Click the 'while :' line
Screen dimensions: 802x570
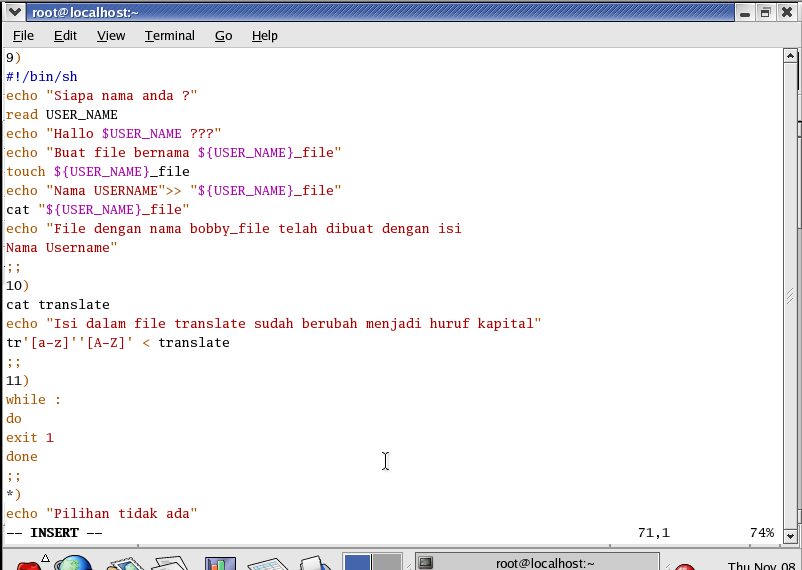tap(34, 400)
